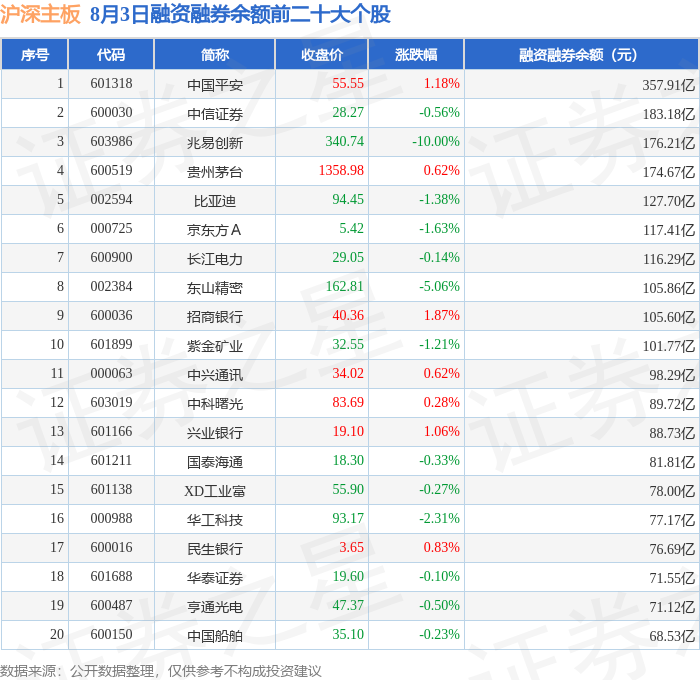Click the 融资融券余额（元） column header
Screen dimensions: 700x680
[581, 54]
